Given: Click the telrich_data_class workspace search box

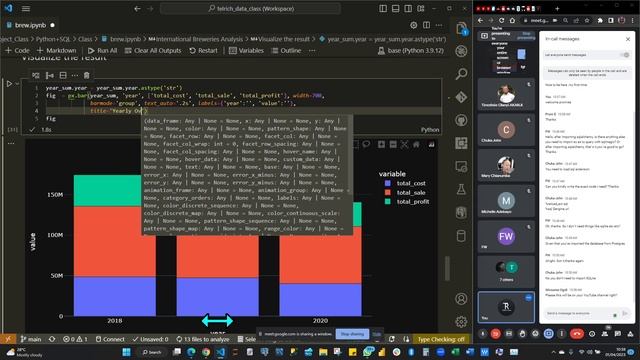Looking at the screenshot, I should 251,9.
